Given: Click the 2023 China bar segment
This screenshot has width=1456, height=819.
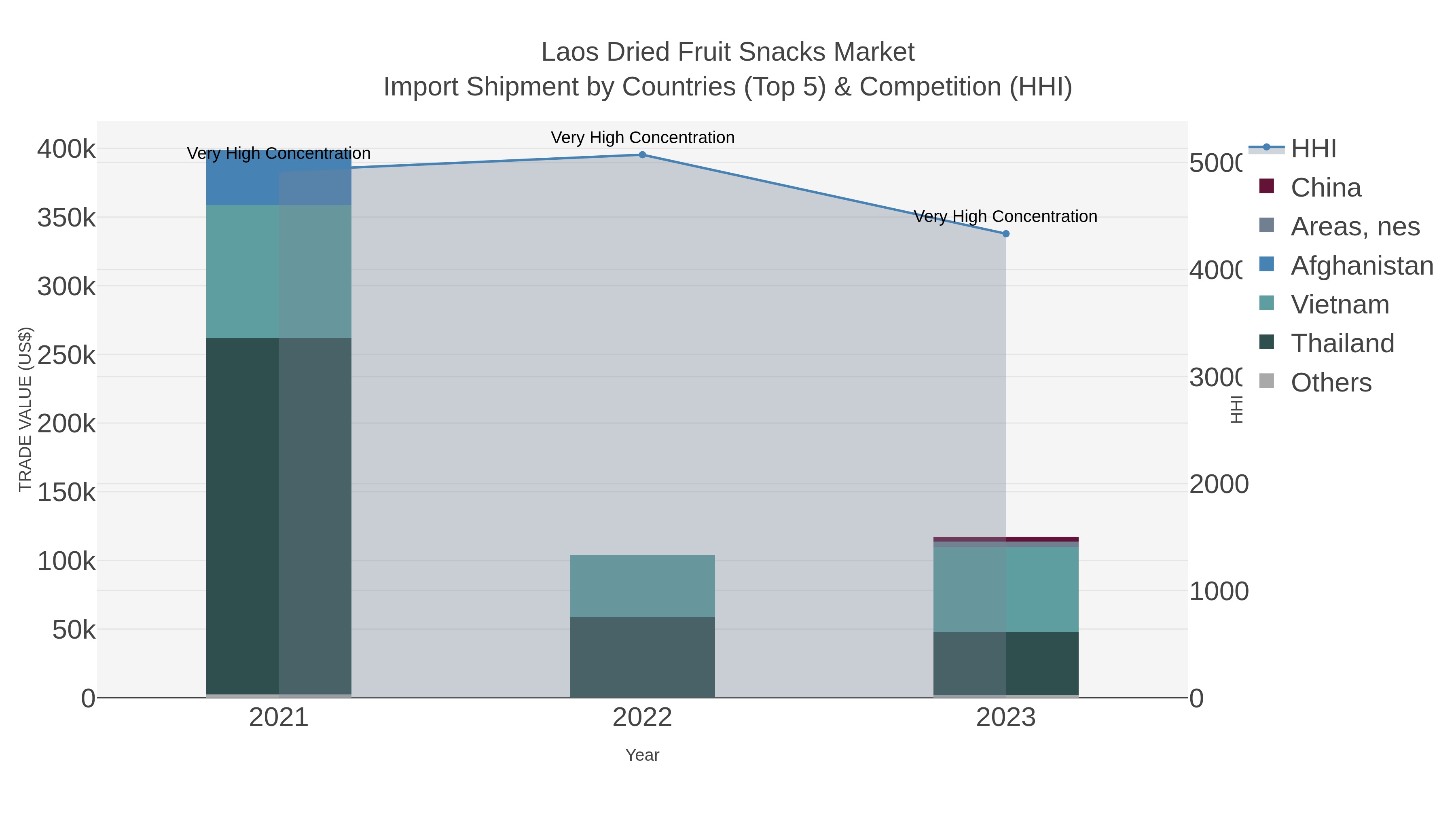Looking at the screenshot, I should pyautogui.click(x=1005, y=539).
